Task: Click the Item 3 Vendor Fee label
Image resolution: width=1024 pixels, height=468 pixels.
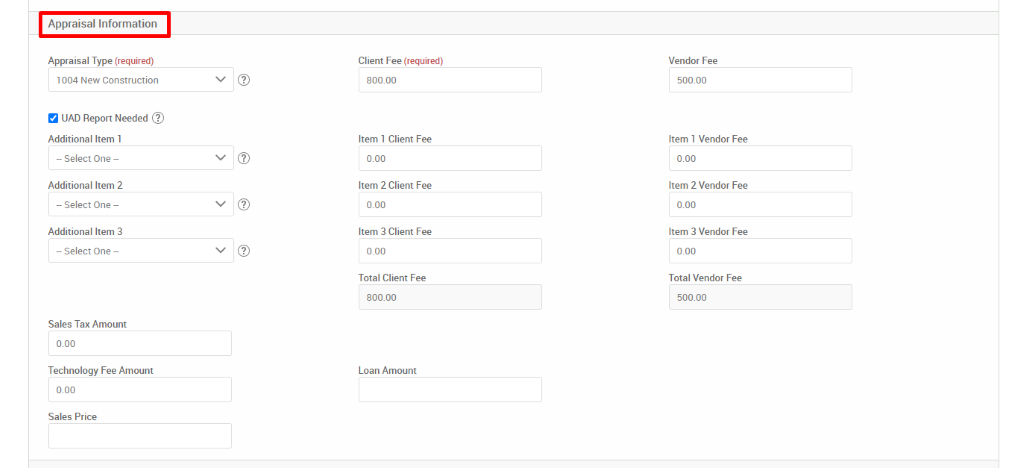Action: click(x=708, y=232)
